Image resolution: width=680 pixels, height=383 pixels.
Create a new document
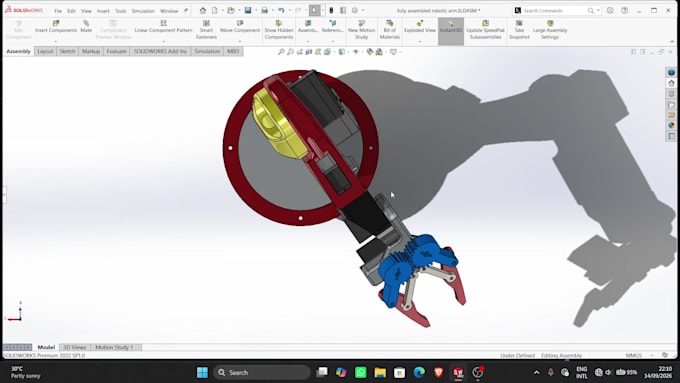click(215, 10)
